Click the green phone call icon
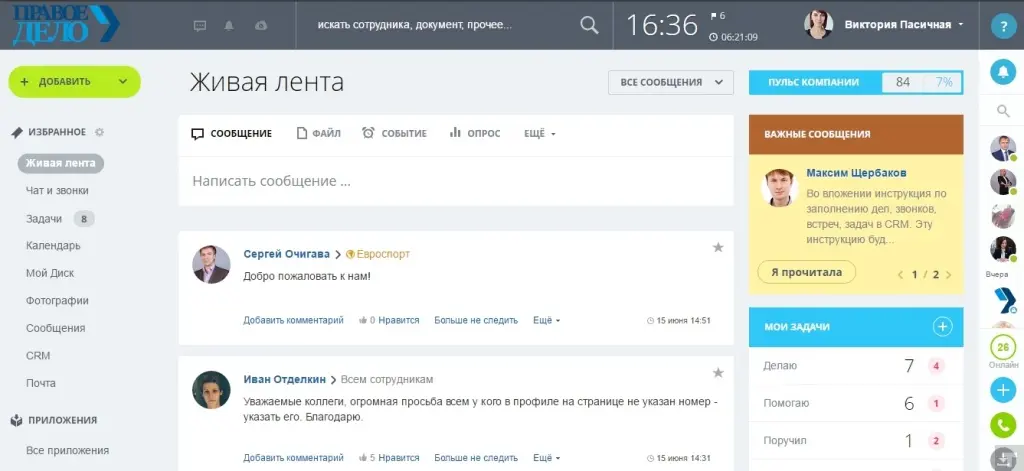 pyautogui.click(x=1002, y=425)
